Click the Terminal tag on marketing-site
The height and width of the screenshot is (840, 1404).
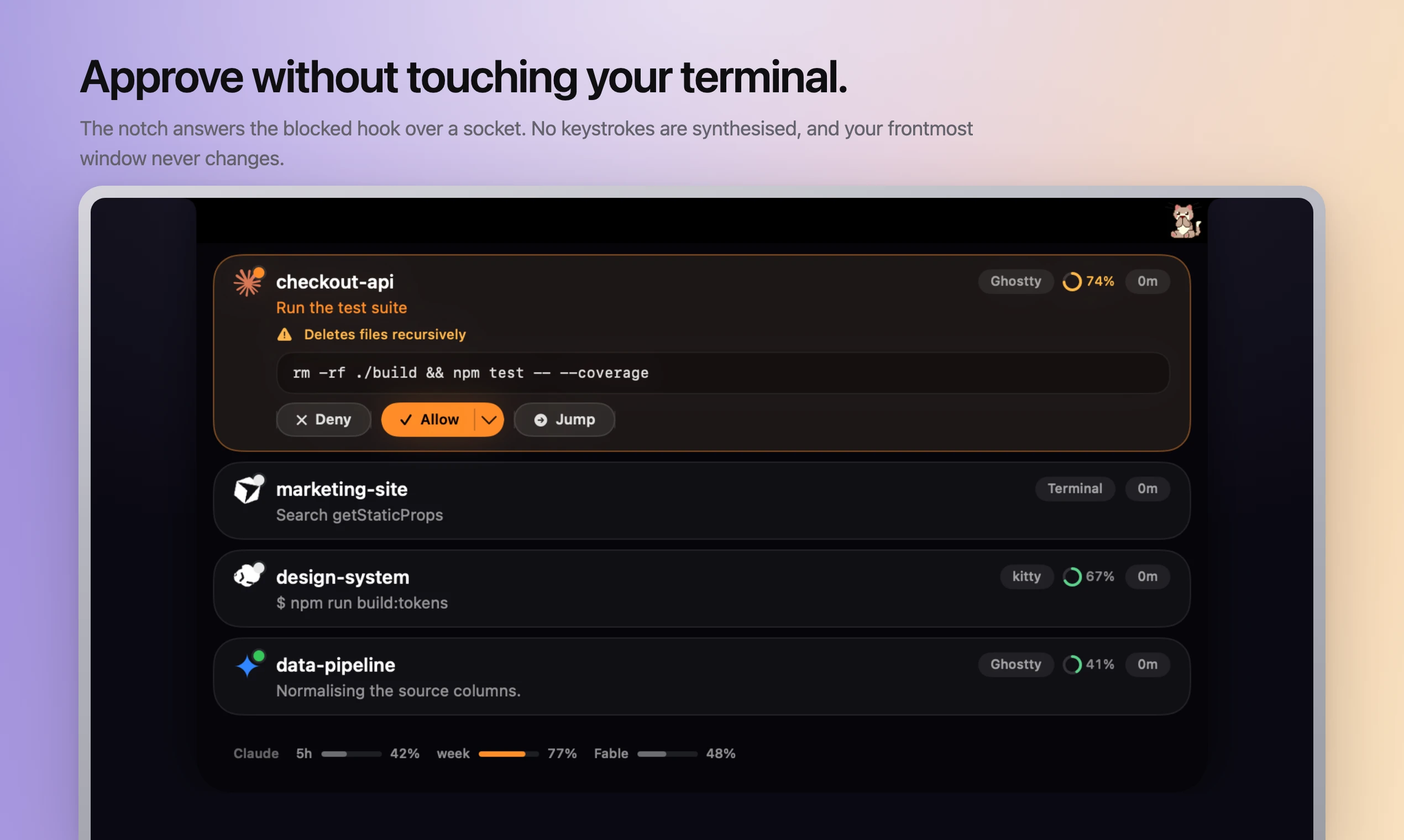click(x=1075, y=489)
